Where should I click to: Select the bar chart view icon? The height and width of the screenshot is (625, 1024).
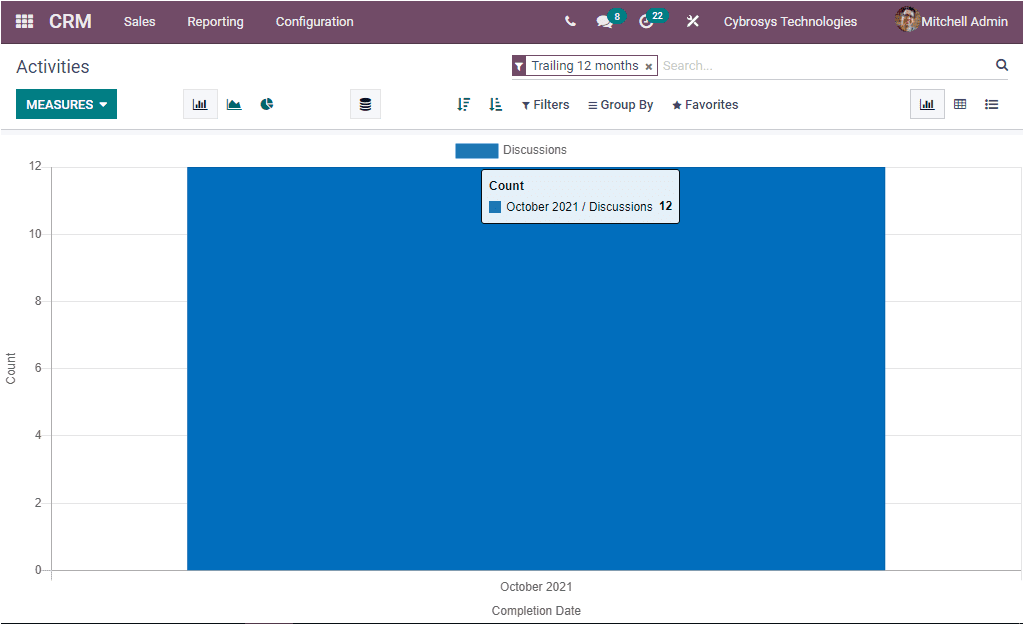200,104
